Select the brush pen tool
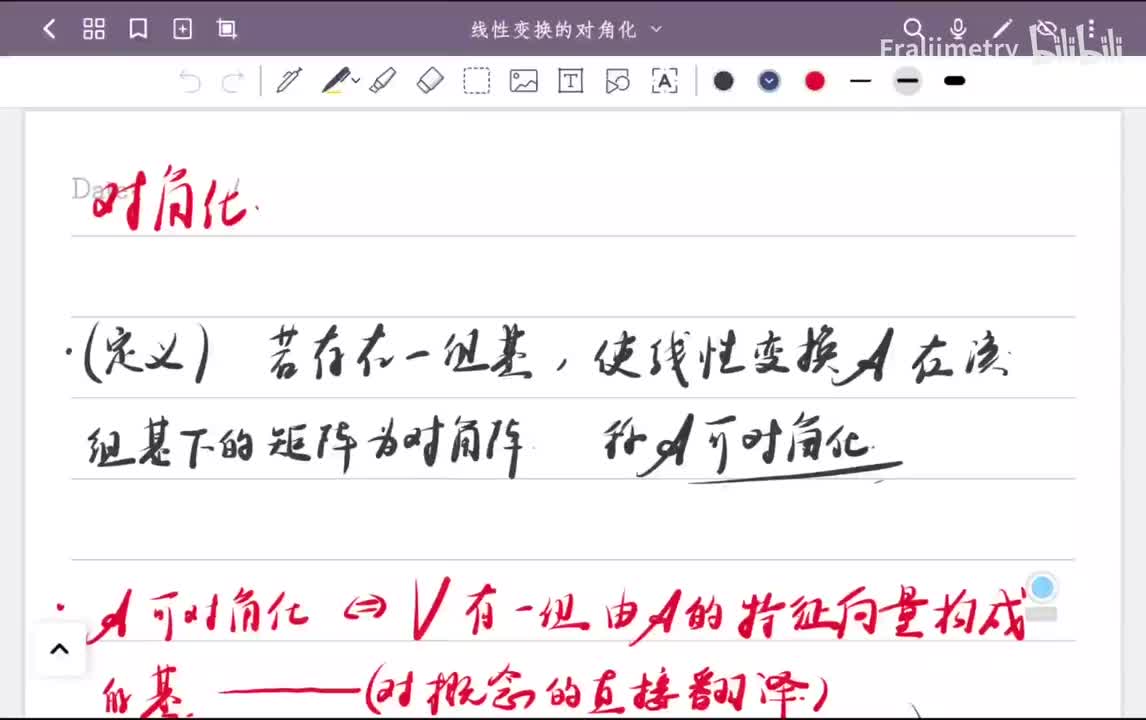The width and height of the screenshot is (1146, 720). [335, 80]
